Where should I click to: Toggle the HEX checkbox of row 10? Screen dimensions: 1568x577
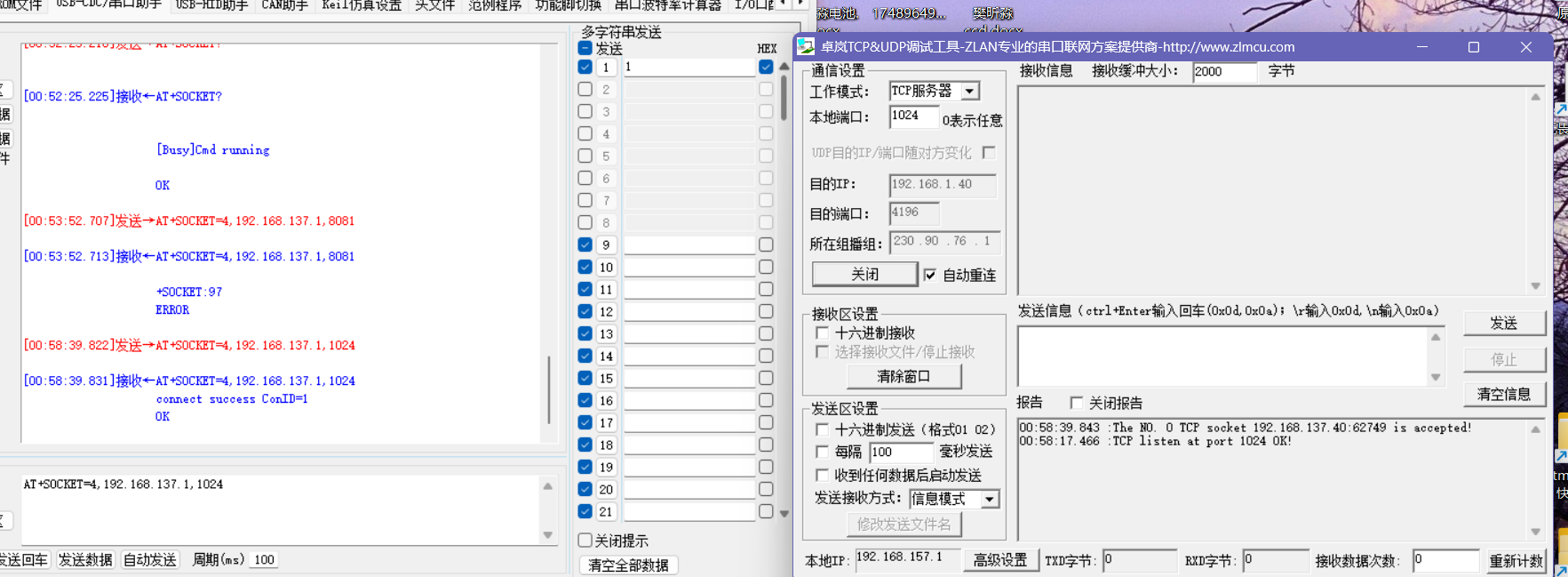coord(766,267)
